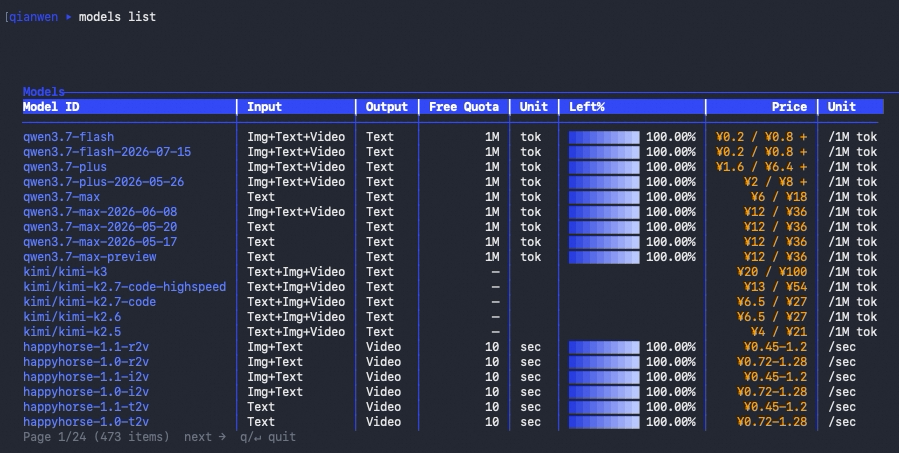This screenshot has width=899, height=453.
Task: Click price ¥13 / ¥54
Action: click(775, 287)
